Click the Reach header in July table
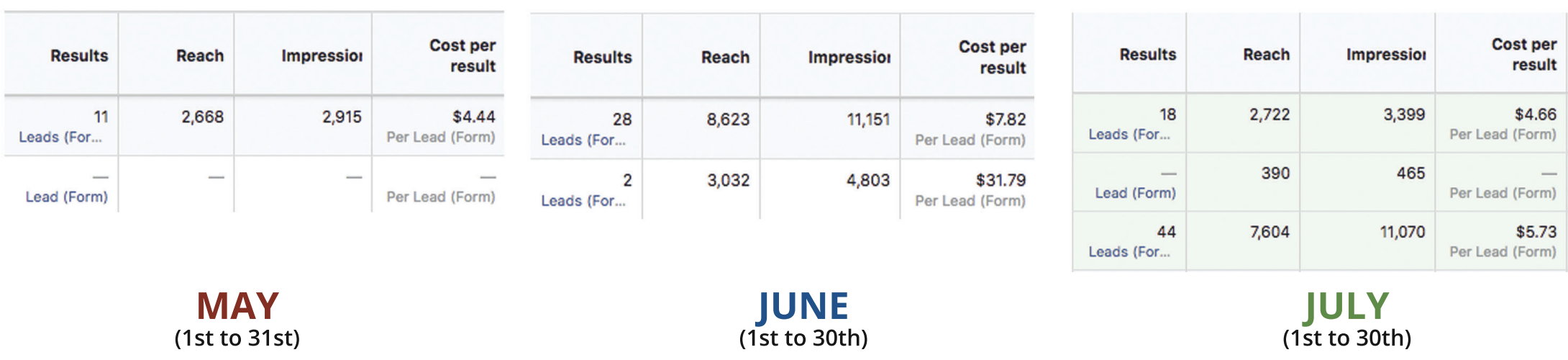The height and width of the screenshot is (360, 1568). pyautogui.click(x=1266, y=54)
